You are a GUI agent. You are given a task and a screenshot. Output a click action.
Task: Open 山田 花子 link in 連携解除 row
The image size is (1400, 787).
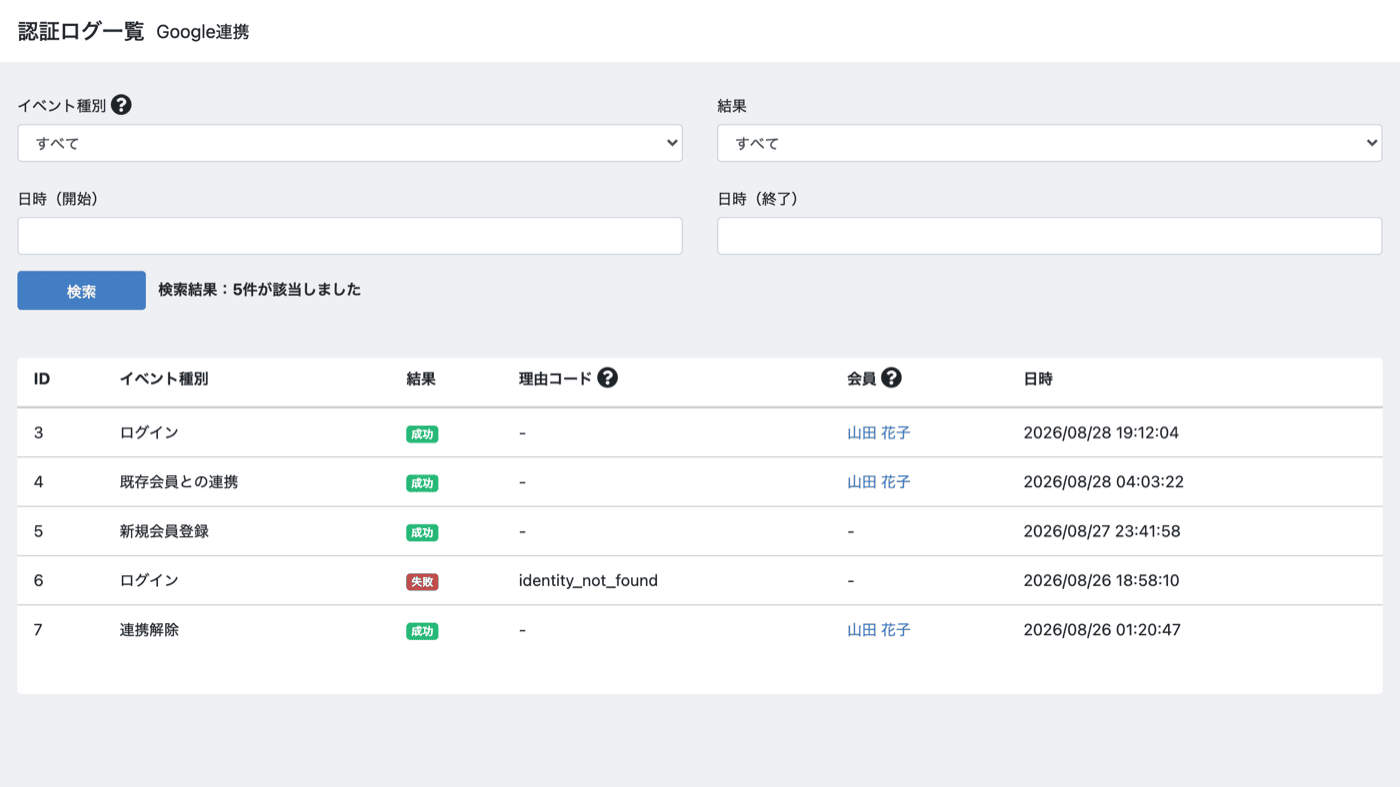pyautogui.click(x=879, y=630)
